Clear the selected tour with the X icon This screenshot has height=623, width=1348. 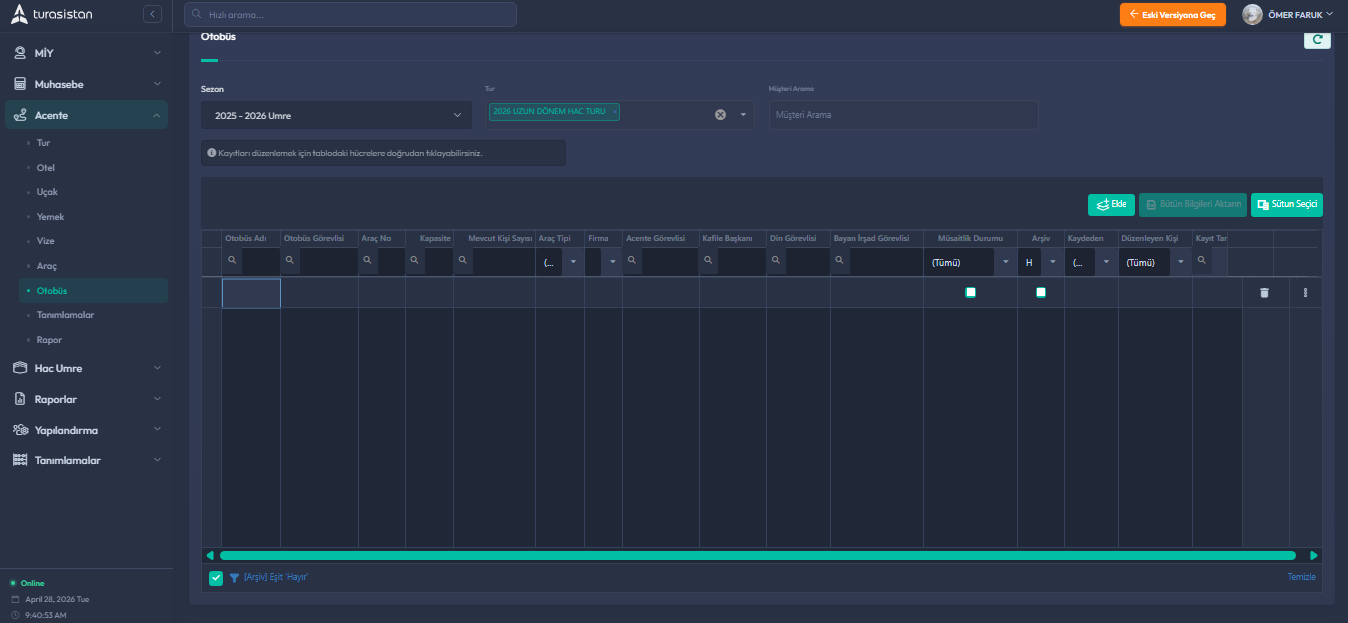720,114
